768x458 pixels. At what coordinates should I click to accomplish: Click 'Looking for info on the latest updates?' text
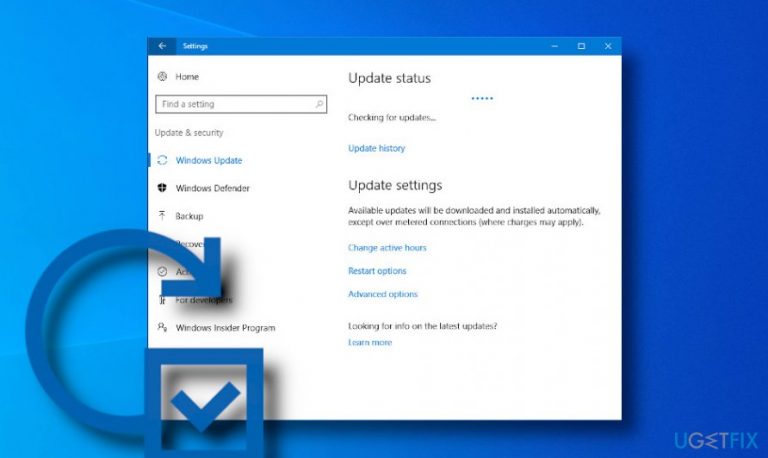422,326
